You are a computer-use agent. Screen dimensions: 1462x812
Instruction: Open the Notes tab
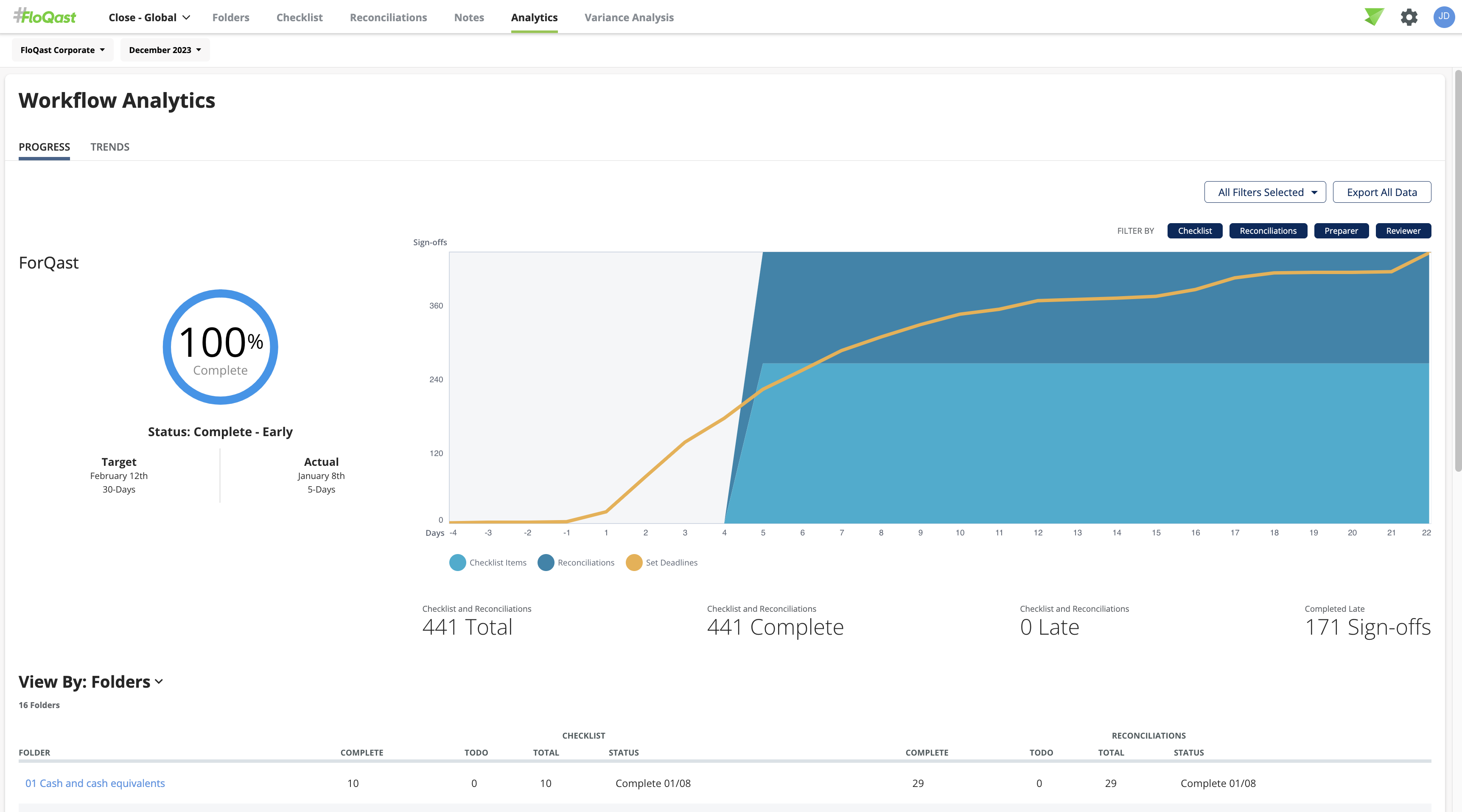(x=469, y=17)
